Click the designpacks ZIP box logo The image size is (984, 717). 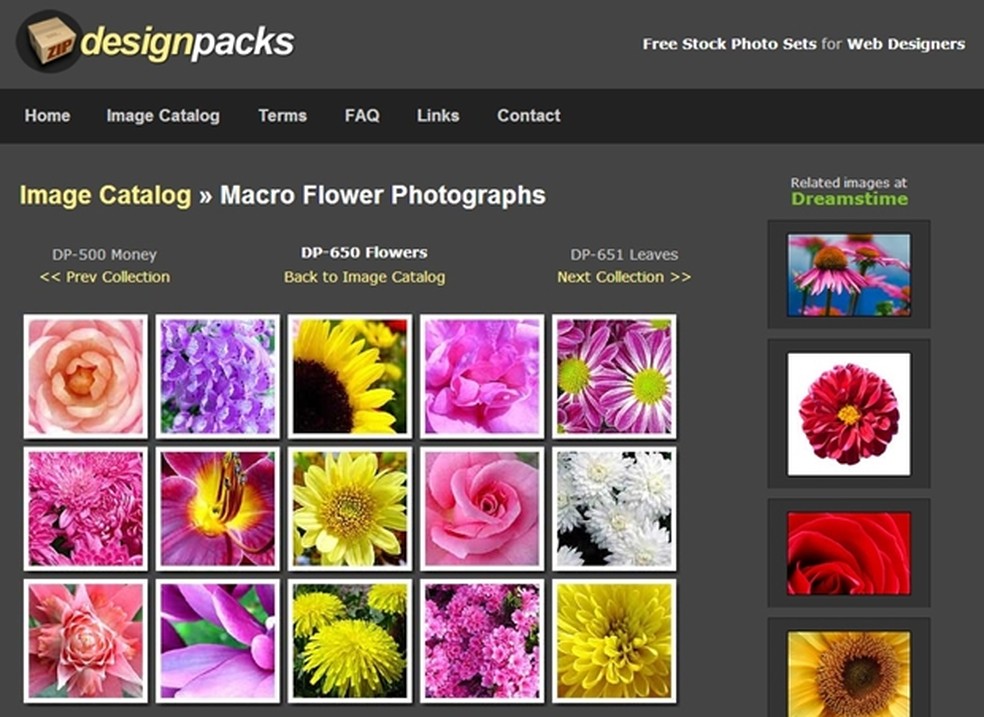click(x=50, y=41)
